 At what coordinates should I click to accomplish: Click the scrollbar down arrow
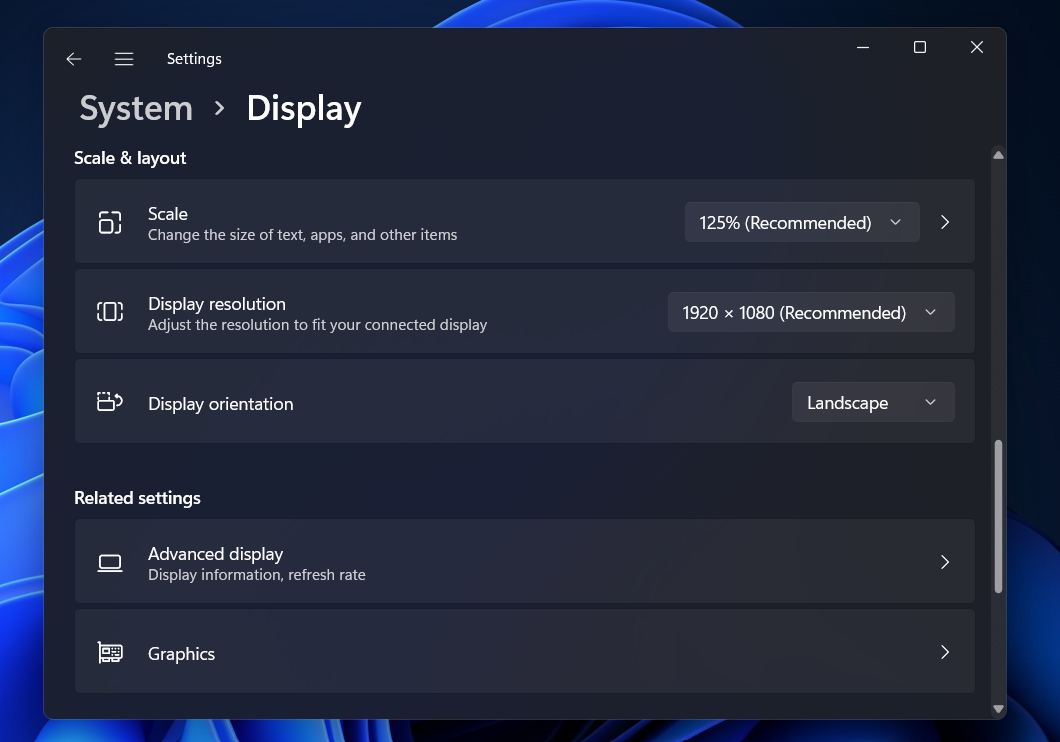tap(998, 709)
